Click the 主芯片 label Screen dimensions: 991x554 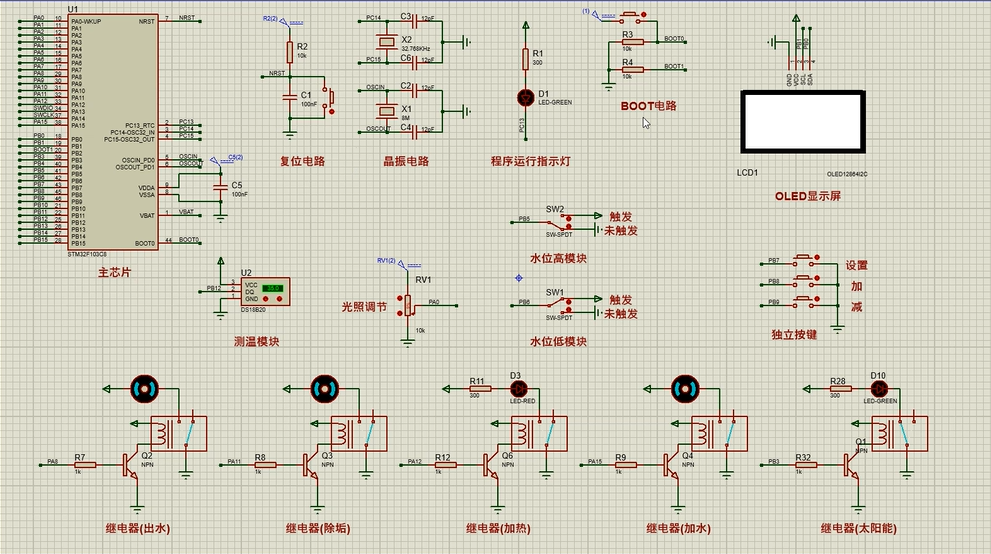(x=114, y=272)
